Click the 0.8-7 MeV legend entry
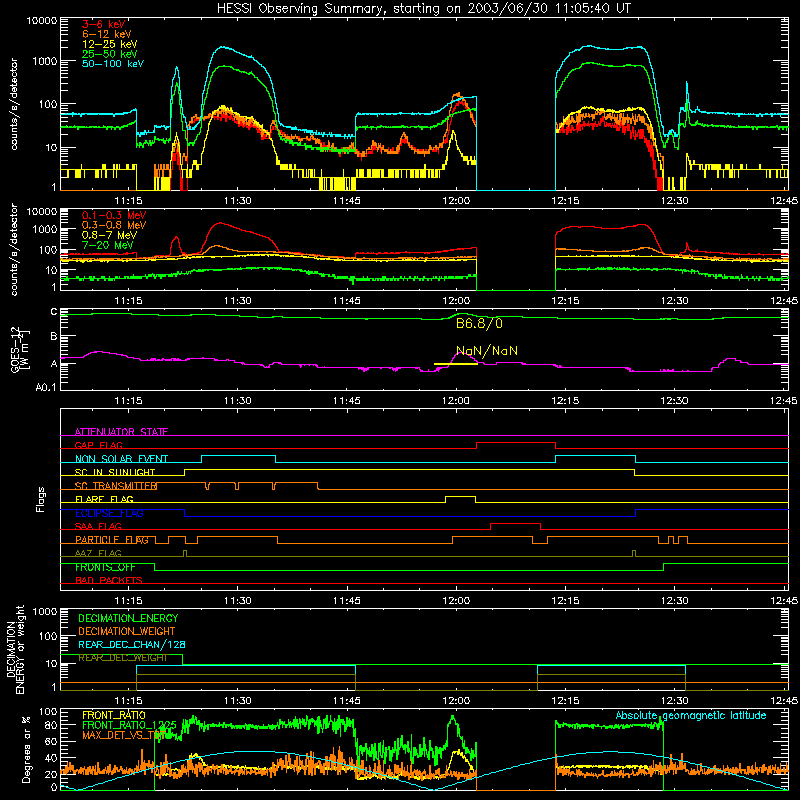 [x=110, y=235]
